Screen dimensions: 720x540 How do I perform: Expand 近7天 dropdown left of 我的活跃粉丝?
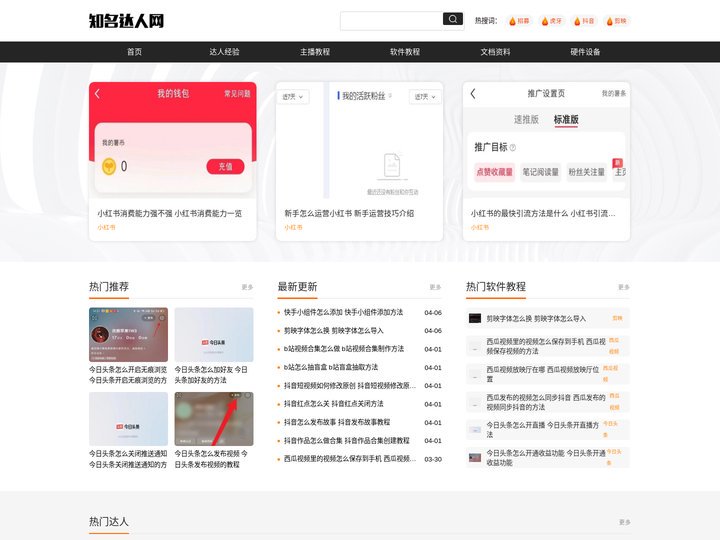(x=292, y=97)
